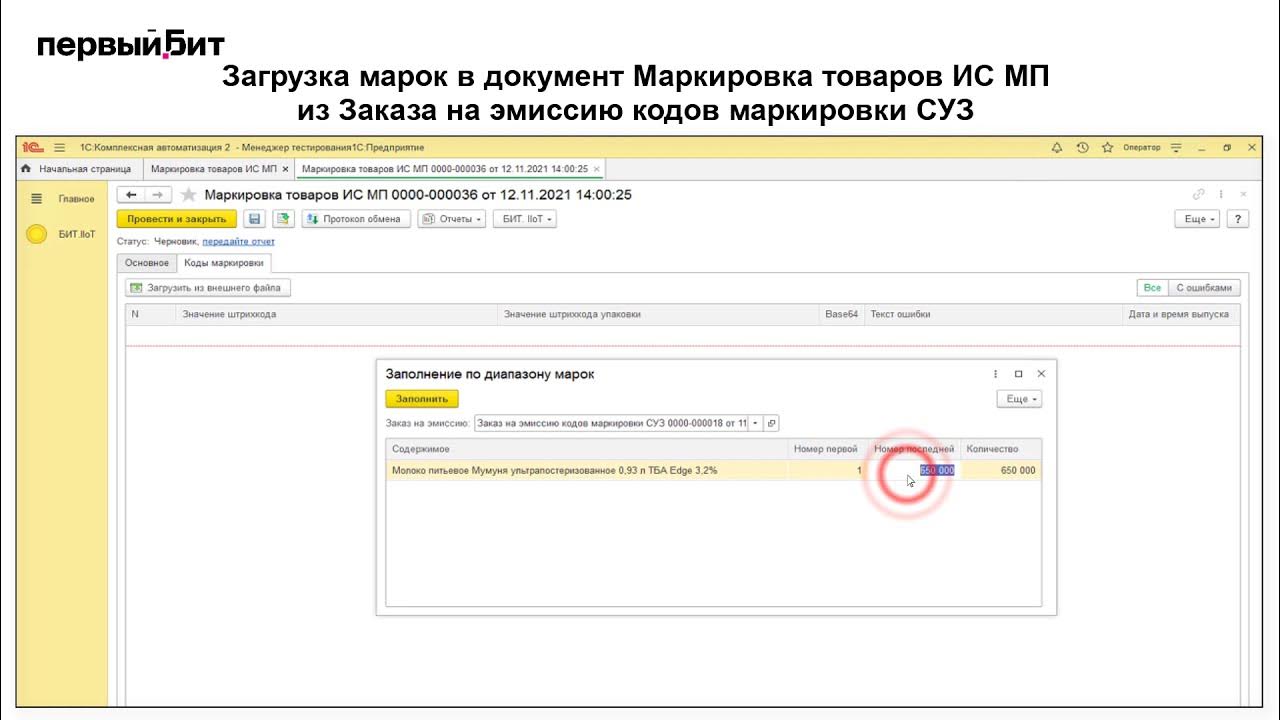Open the Основное tab
Image resolution: width=1280 pixels, height=720 pixels.
click(x=147, y=263)
